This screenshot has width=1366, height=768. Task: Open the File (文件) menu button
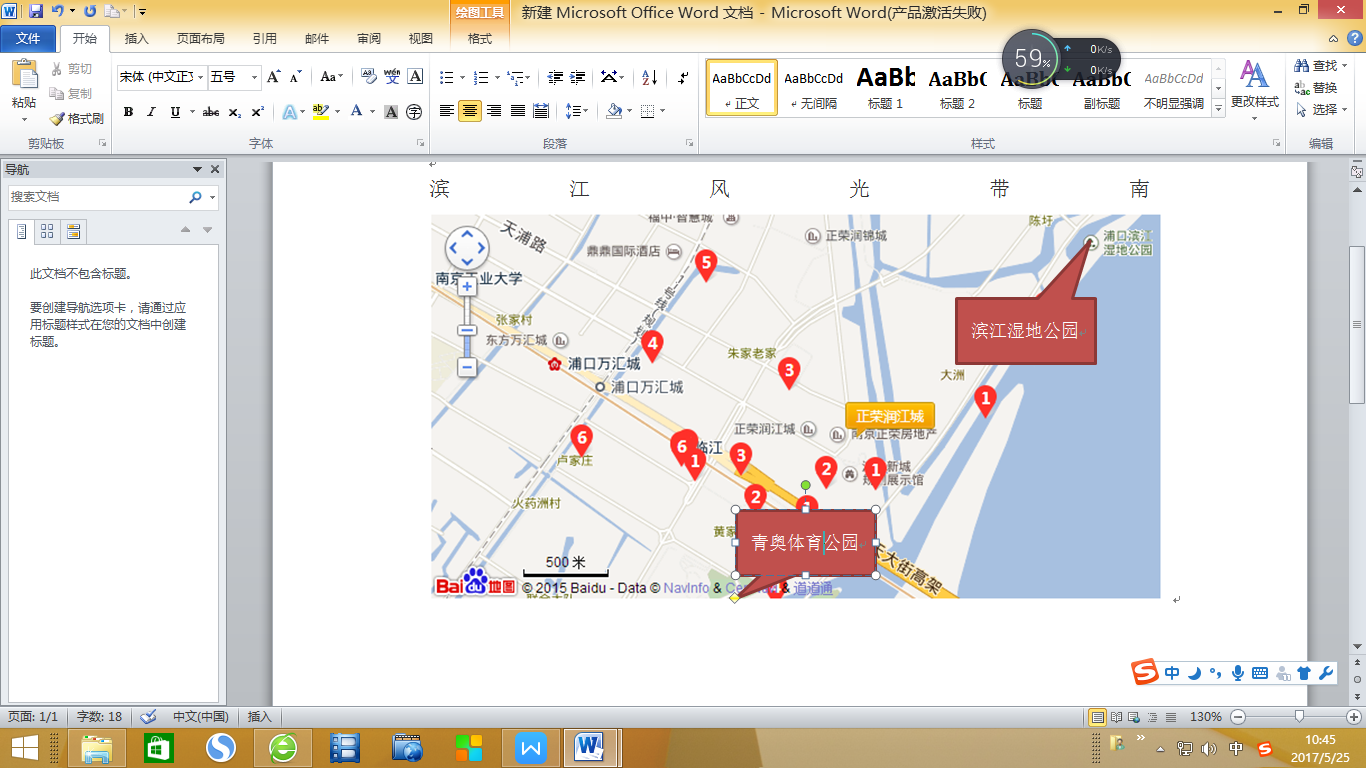28,39
